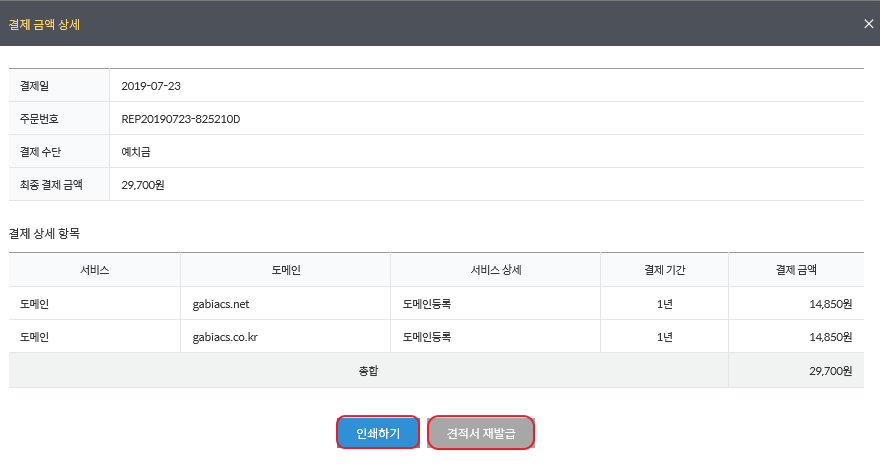Click the 결제 상세 항목 section heading
Screen dimensions: 880x469
tap(44, 233)
